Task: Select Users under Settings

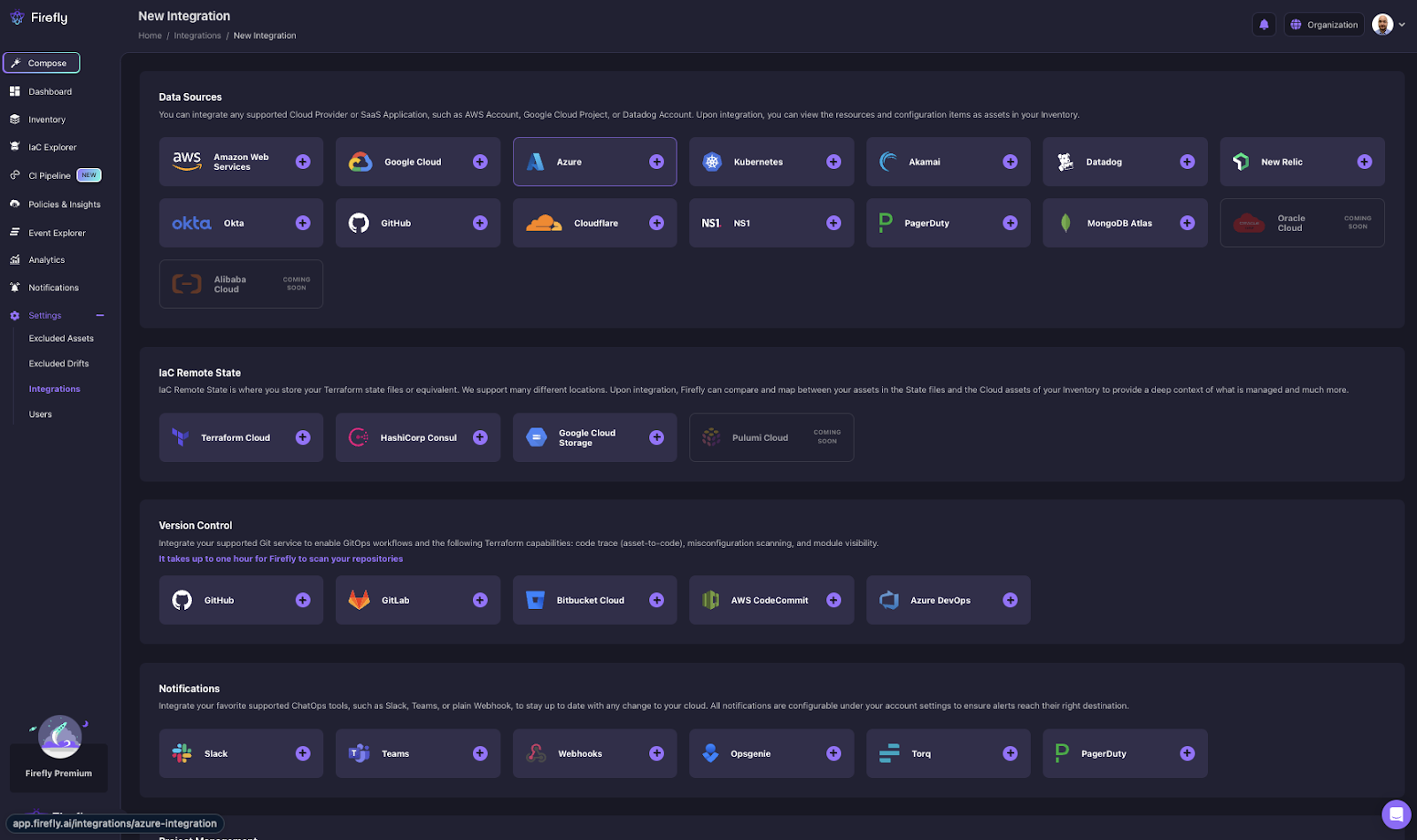Action: pos(40,414)
